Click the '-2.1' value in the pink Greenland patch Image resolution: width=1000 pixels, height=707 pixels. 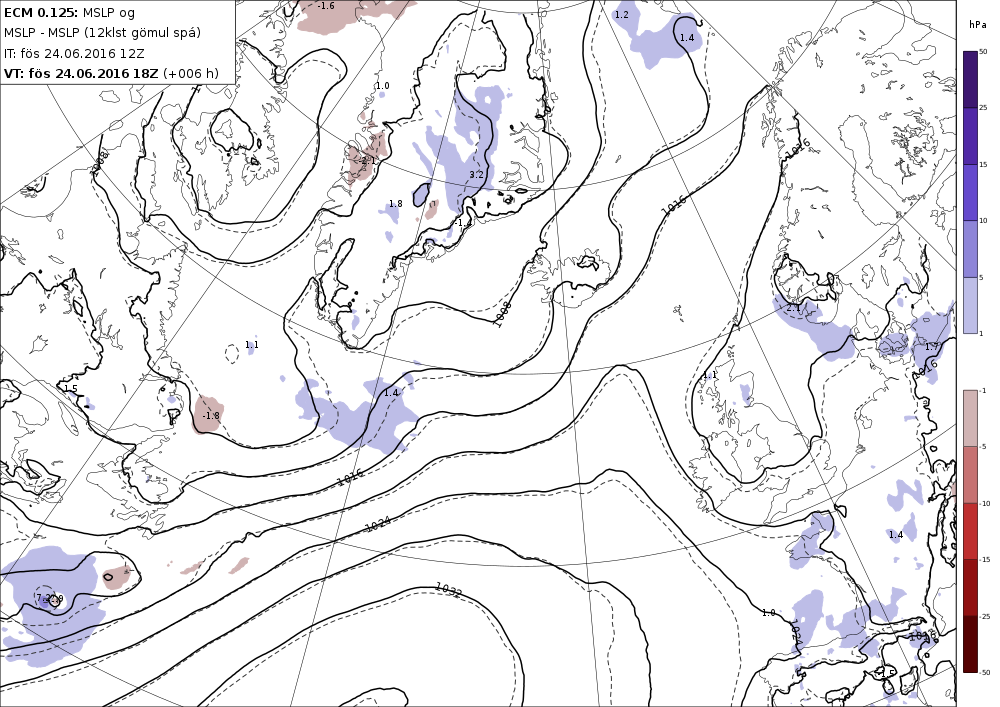[x=367, y=161]
